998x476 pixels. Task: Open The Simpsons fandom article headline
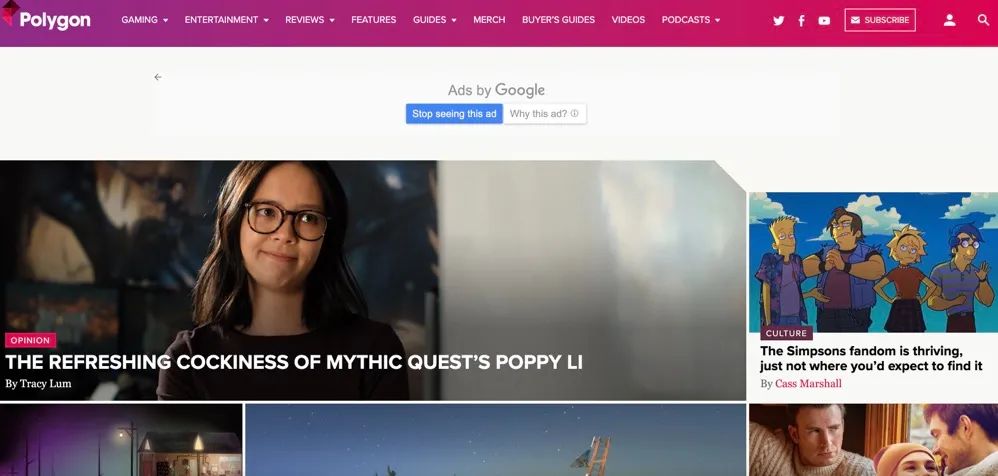click(x=871, y=358)
